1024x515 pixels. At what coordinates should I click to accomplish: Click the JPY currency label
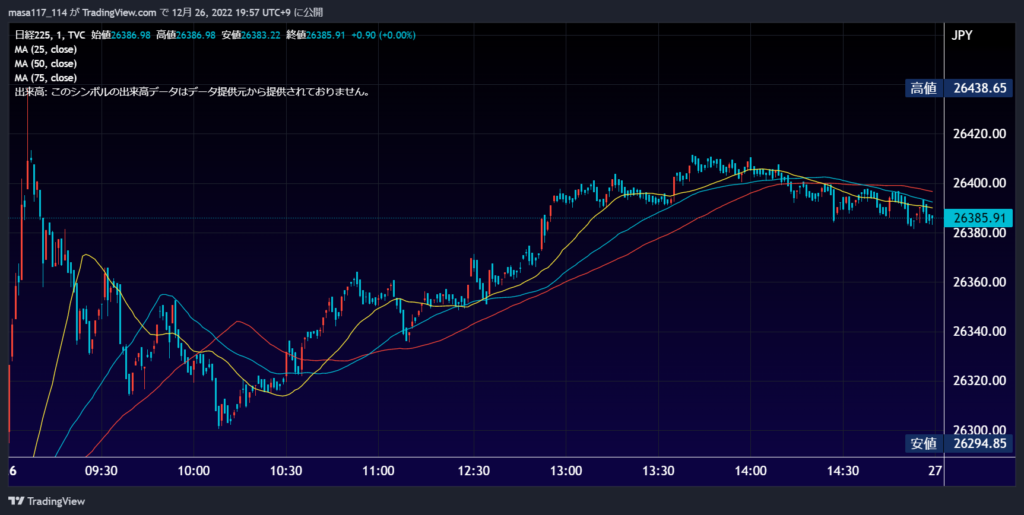(962, 35)
